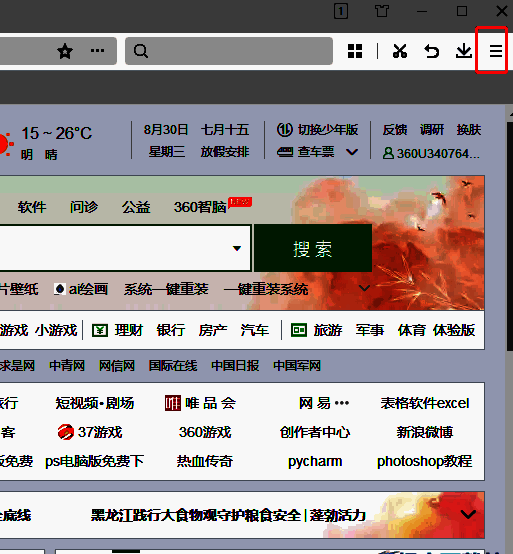Click the 体验版 link
The width and height of the screenshot is (513, 554).
pyautogui.click(x=454, y=330)
